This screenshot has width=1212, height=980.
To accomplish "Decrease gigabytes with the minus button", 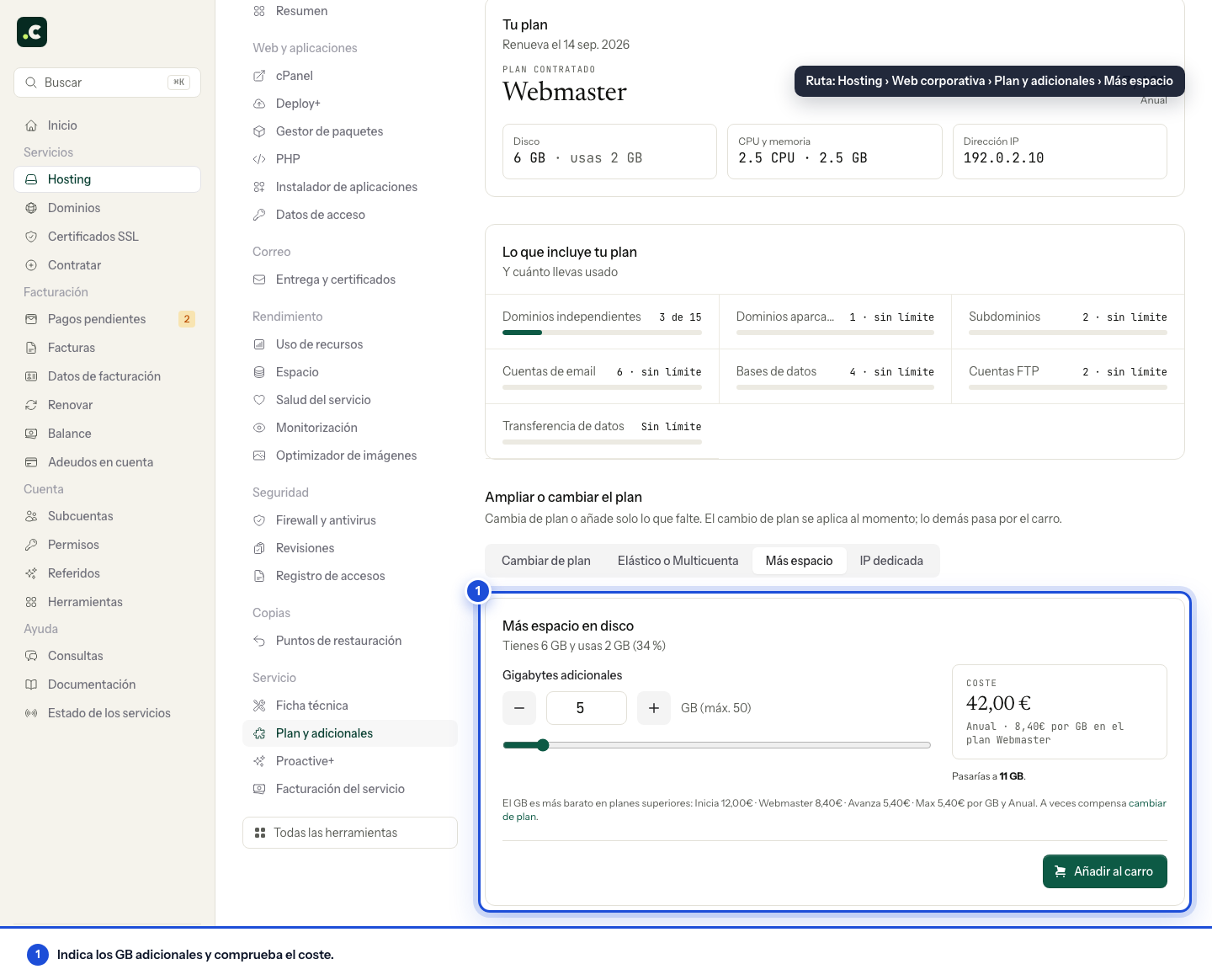I will (x=519, y=708).
